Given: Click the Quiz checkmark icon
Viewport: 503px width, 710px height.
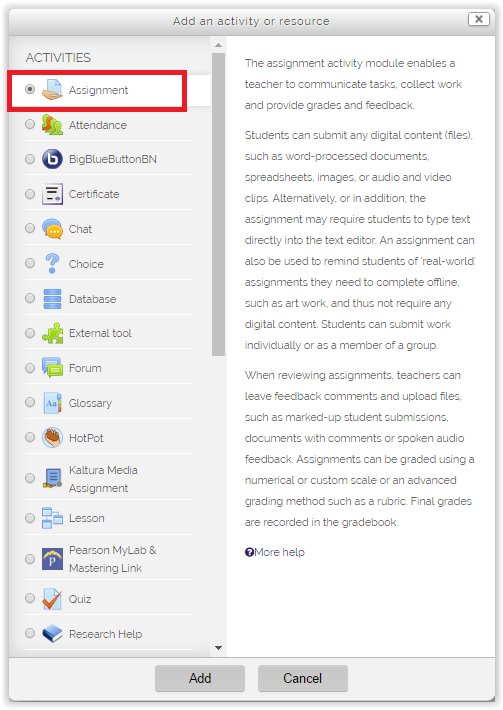Looking at the screenshot, I should [x=52, y=599].
